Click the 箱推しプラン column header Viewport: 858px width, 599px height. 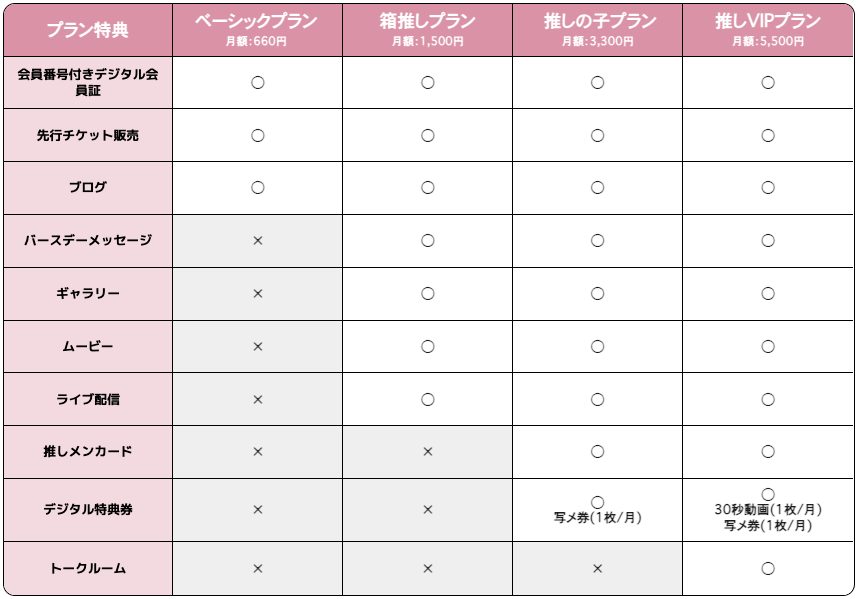pyautogui.click(x=427, y=28)
